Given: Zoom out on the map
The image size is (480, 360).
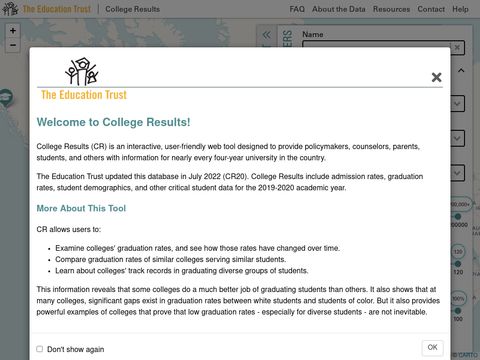Looking at the screenshot, I should click(13, 45).
